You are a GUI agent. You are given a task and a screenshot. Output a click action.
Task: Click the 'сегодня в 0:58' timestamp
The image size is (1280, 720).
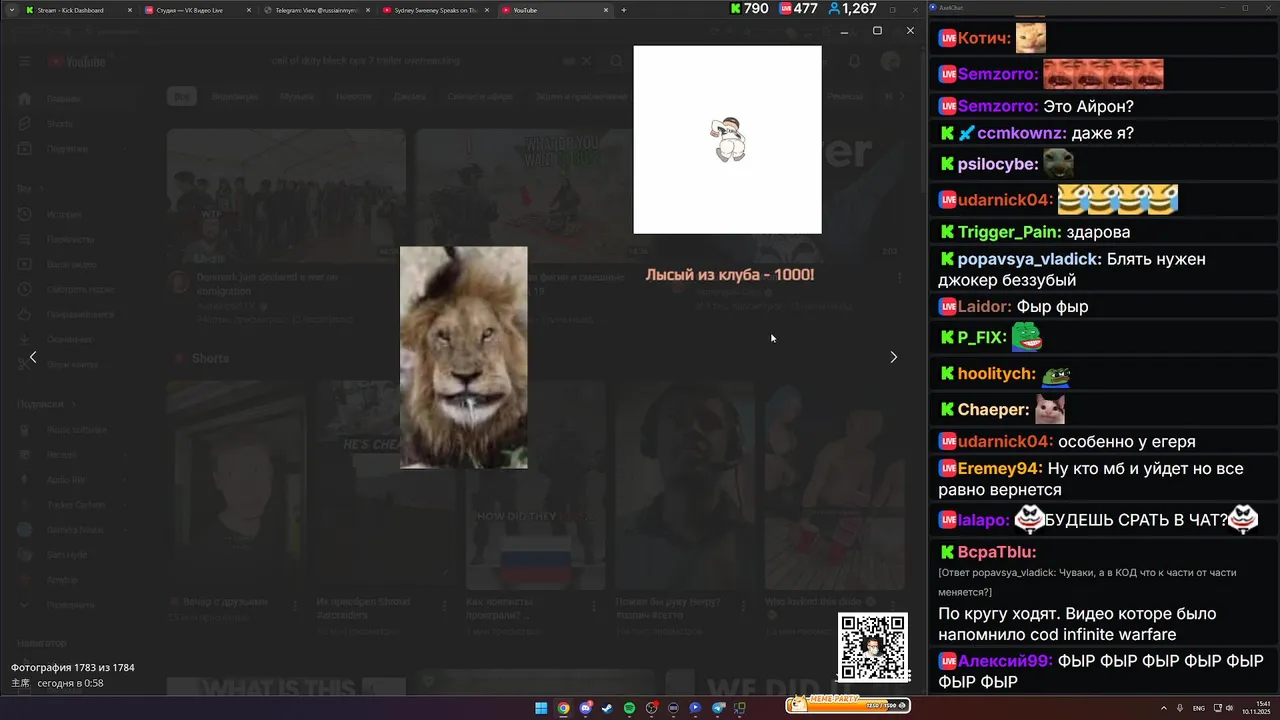70,683
